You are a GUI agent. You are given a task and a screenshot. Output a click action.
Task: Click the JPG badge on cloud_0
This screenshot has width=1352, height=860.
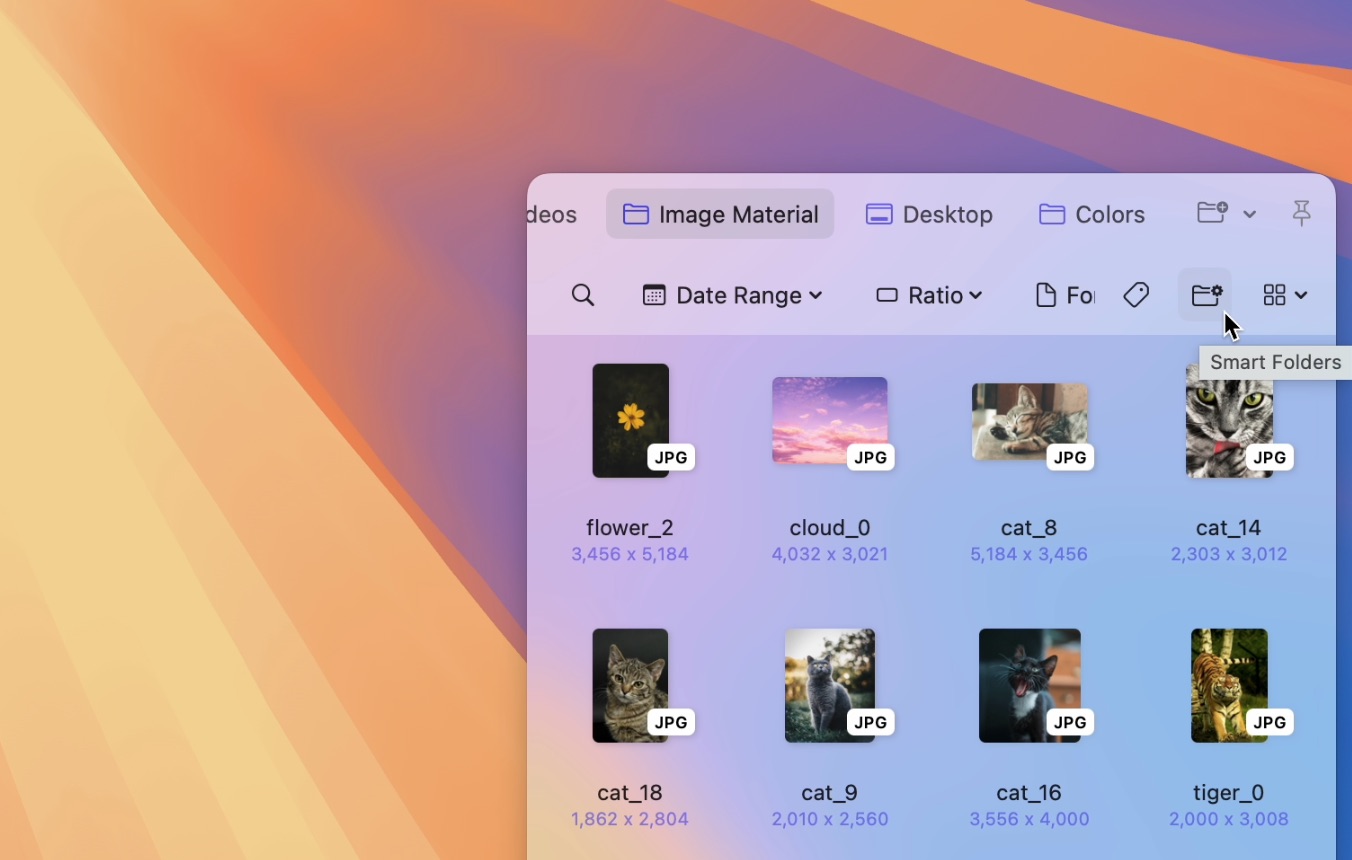870,457
